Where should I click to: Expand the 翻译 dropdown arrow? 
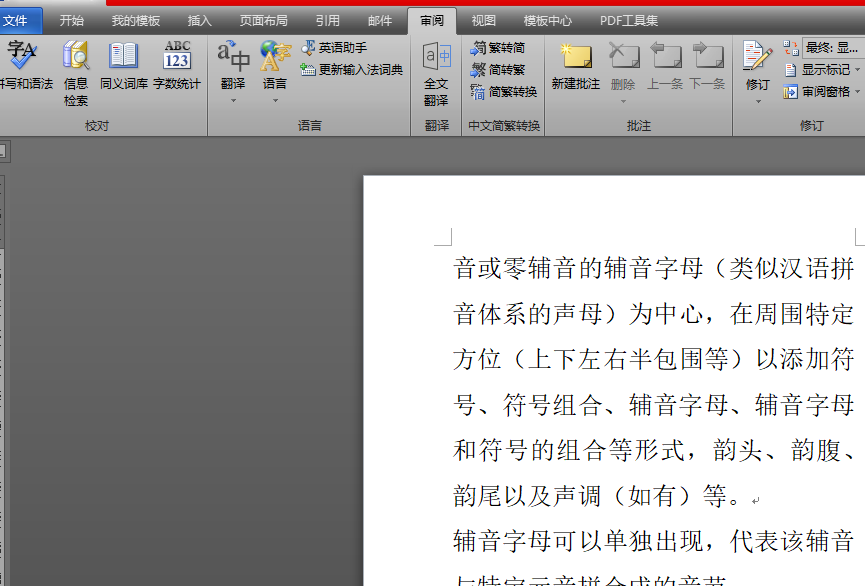[x=233, y=101]
